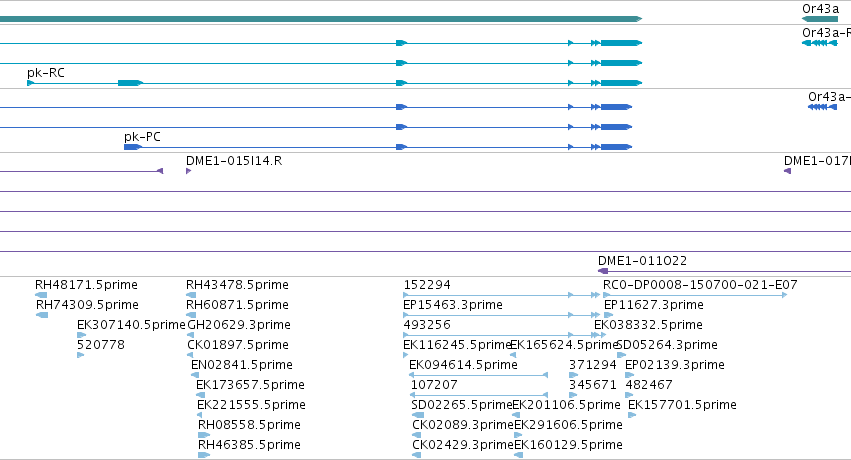This screenshot has height=460, width=851.
Task: Select EST RH60871.5prime
Action: click(237, 305)
